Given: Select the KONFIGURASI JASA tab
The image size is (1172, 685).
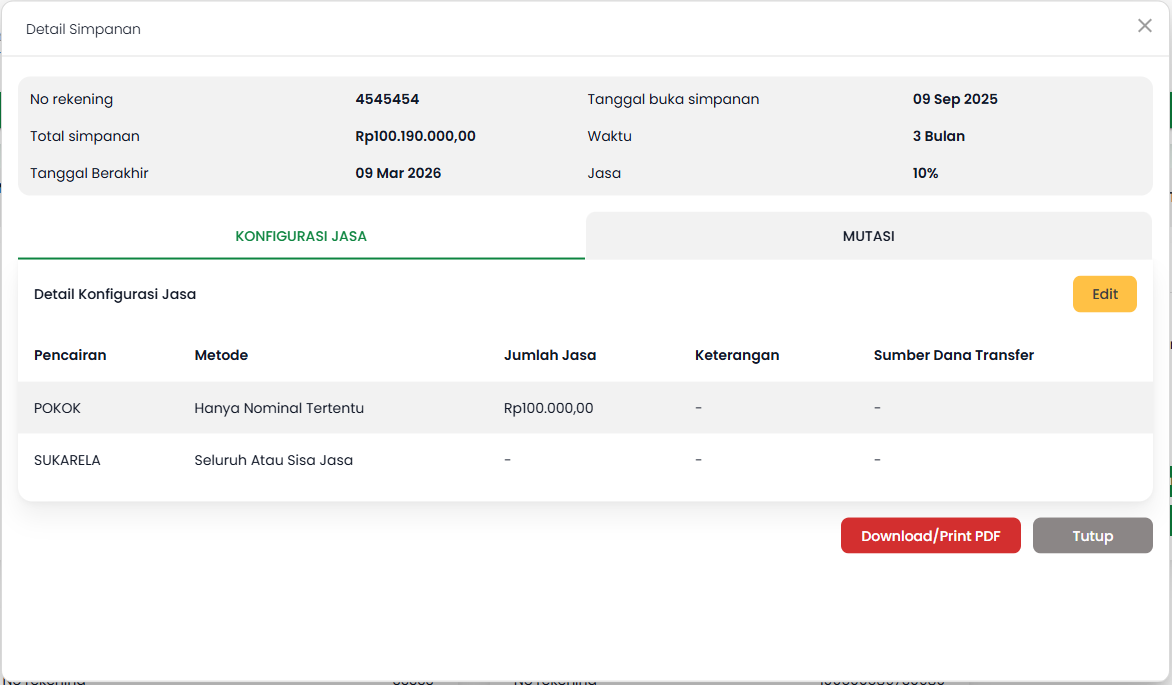Looking at the screenshot, I should pyautogui.click(x=301, y=237).
